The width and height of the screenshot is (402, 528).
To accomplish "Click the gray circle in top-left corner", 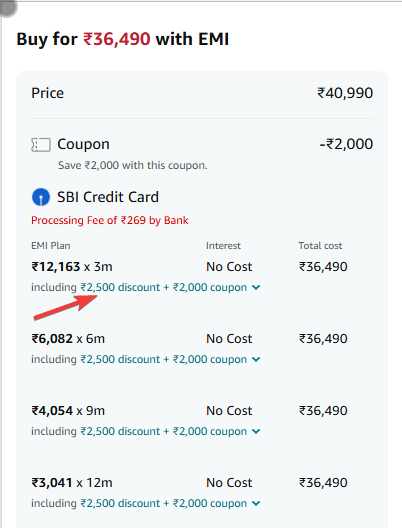I will point(7,8).
